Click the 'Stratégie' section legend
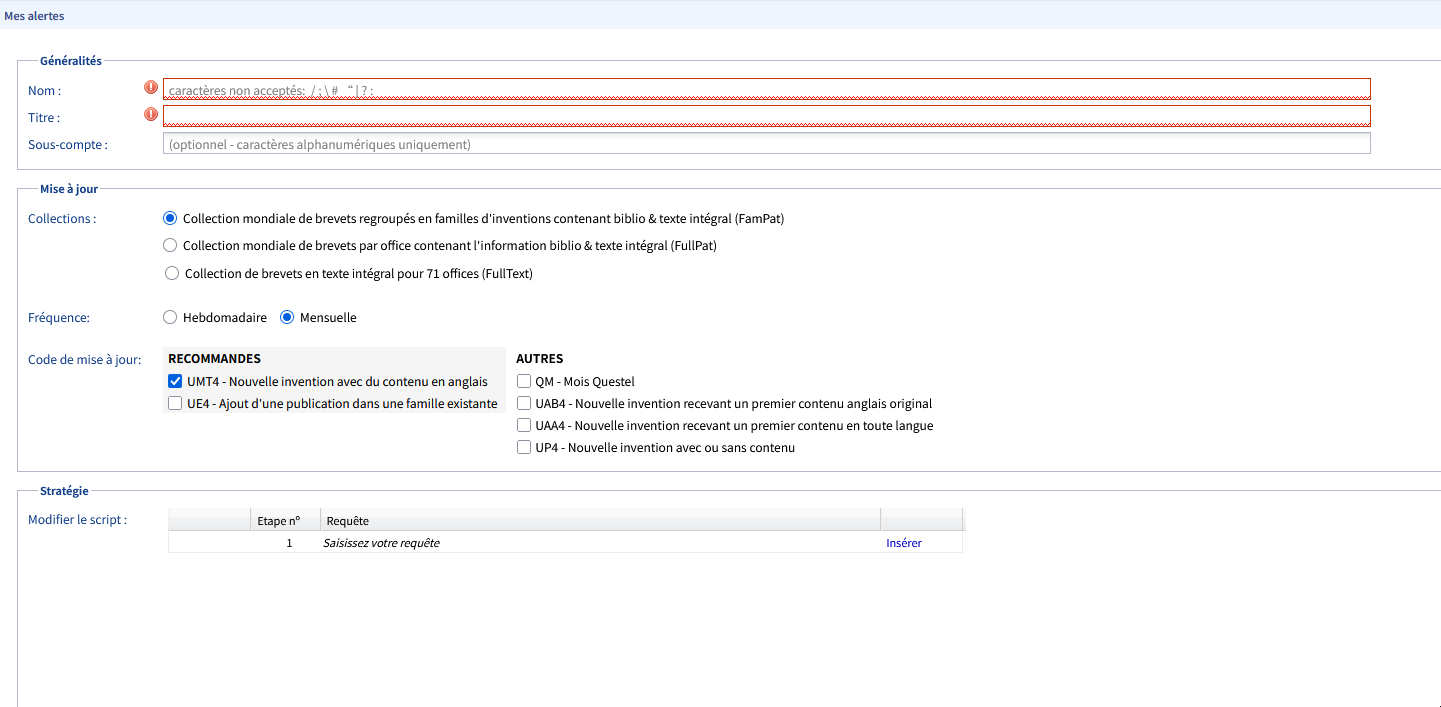 click(x=64, y=491)
